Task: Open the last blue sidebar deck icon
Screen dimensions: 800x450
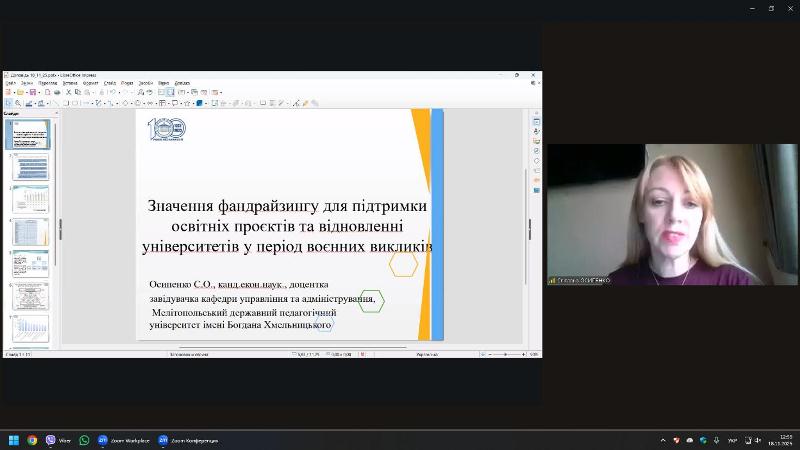Action: [536, 190]
